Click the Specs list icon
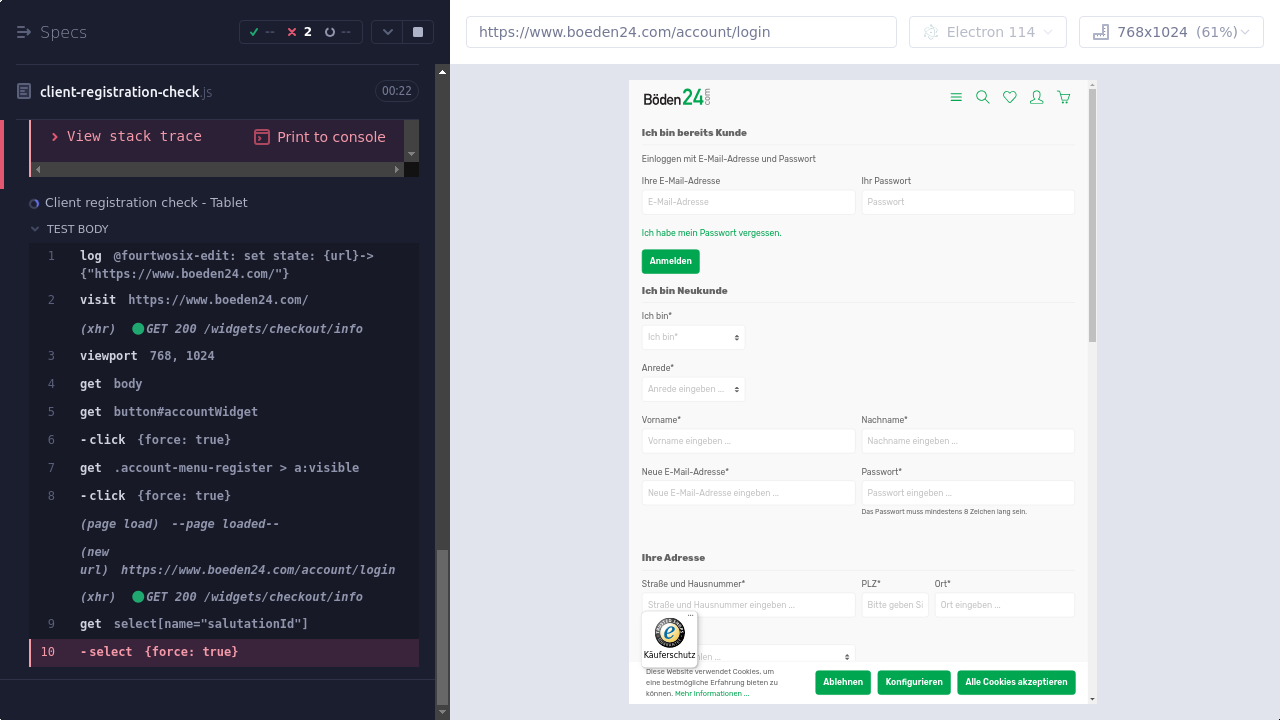Screen dimensions: 1280x720 (x=24, y=32)
